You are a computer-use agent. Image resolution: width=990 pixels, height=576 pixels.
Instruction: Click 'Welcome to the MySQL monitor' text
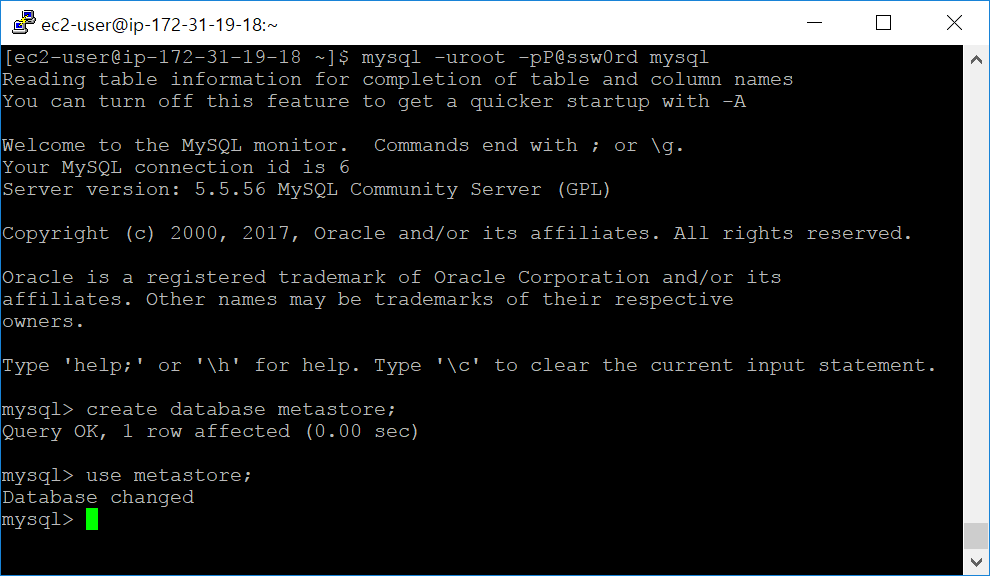click(x=175, y=145)
